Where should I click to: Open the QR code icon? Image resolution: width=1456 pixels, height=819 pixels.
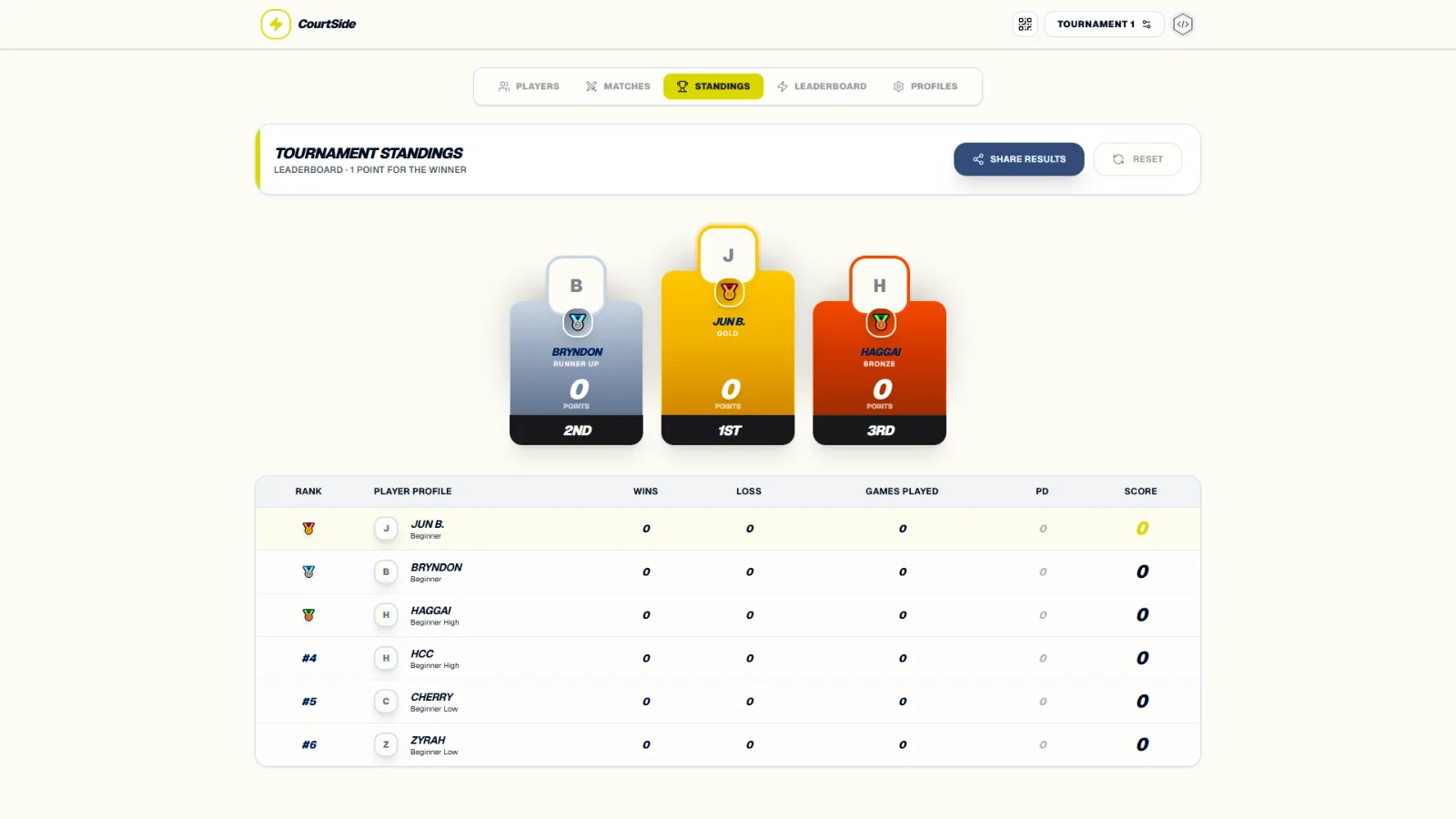[1026, 25]
